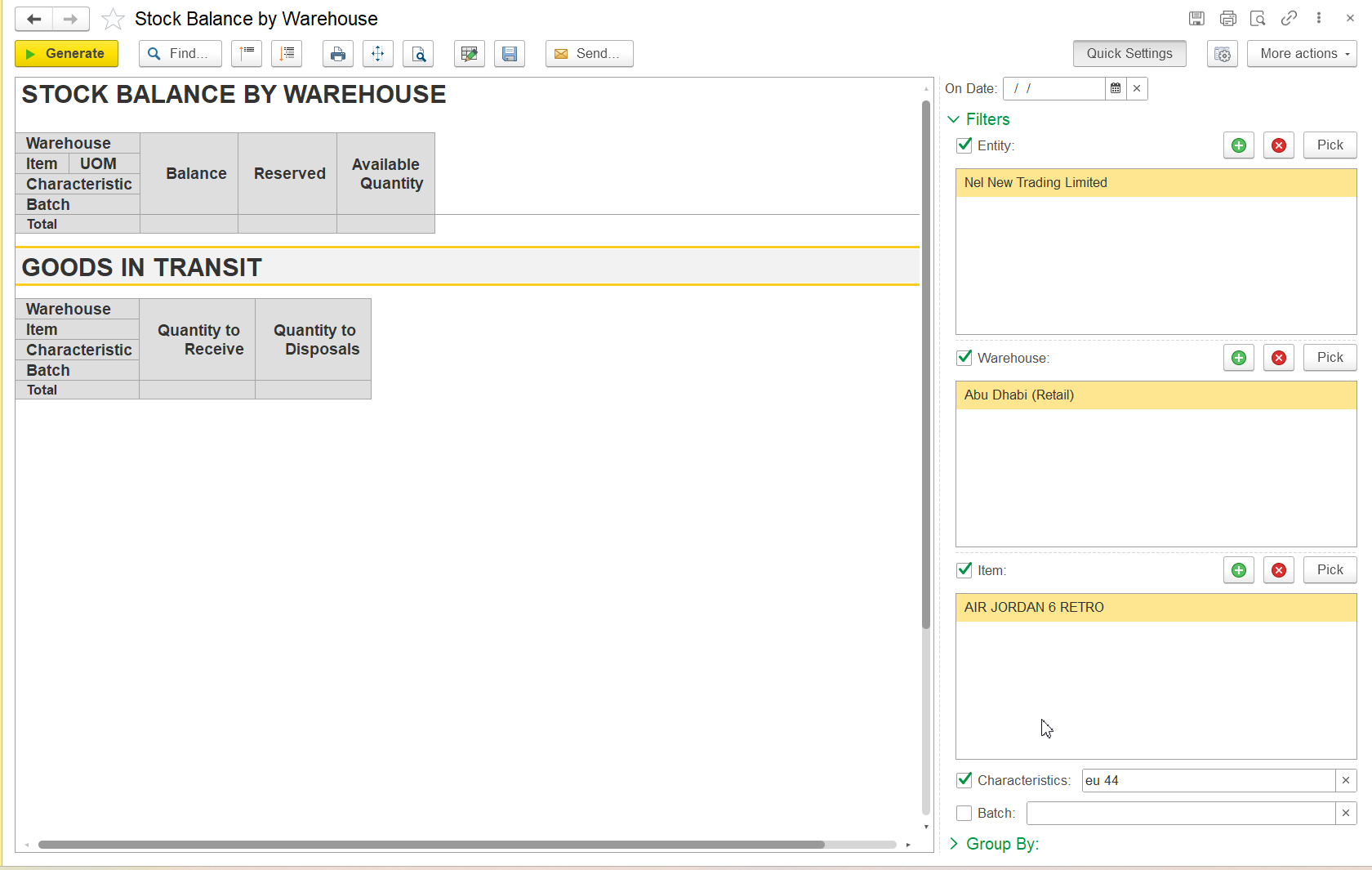Click the collapse all groups icon
1372x870 pixels.
click(247, 54)
